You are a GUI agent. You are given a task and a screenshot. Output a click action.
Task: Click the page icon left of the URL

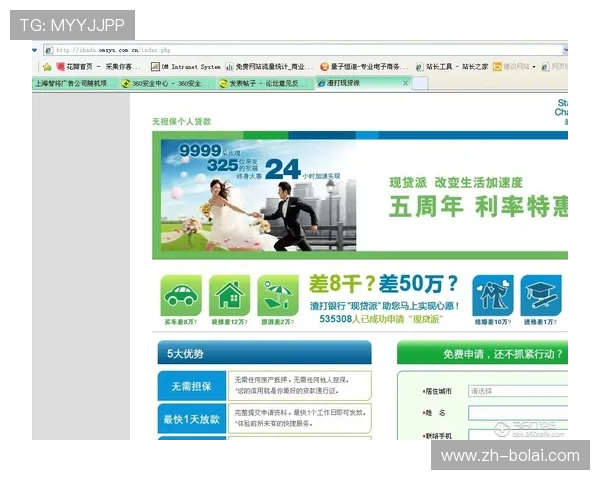click(x=49, y=50)
